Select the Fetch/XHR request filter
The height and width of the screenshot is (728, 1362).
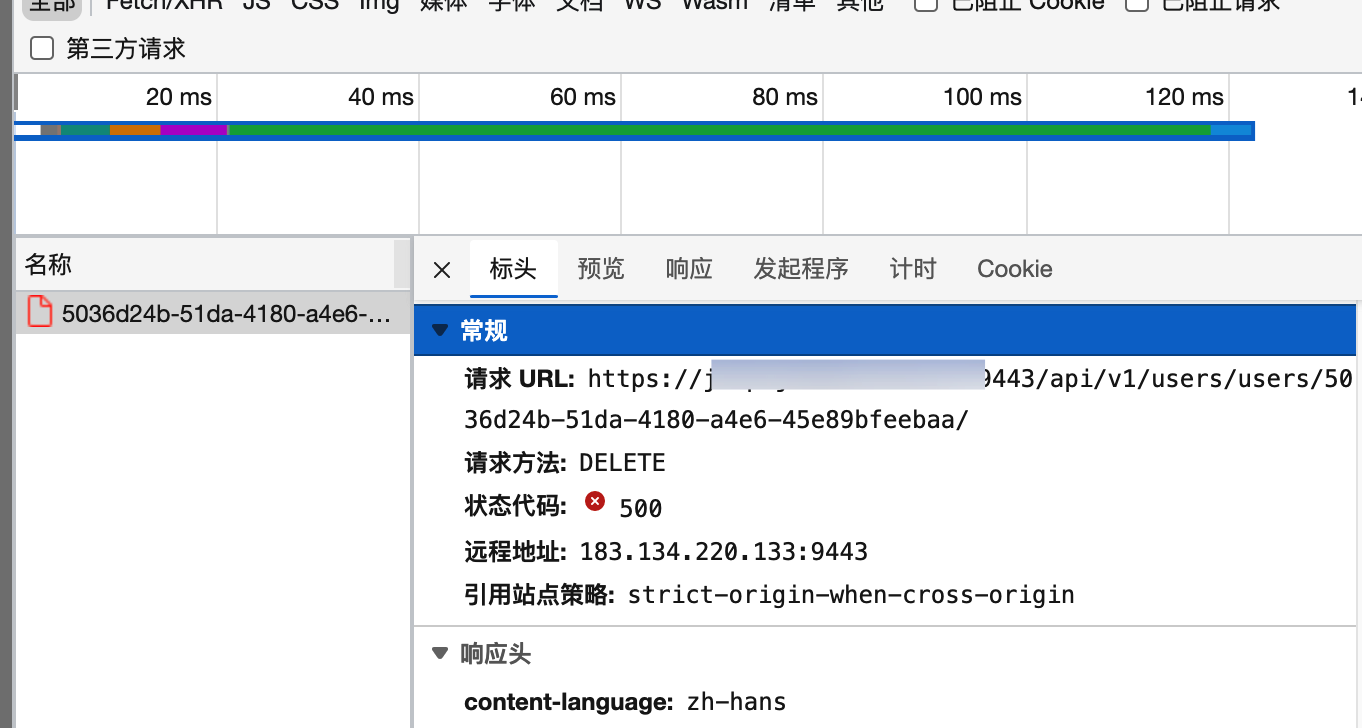(163, 4)
